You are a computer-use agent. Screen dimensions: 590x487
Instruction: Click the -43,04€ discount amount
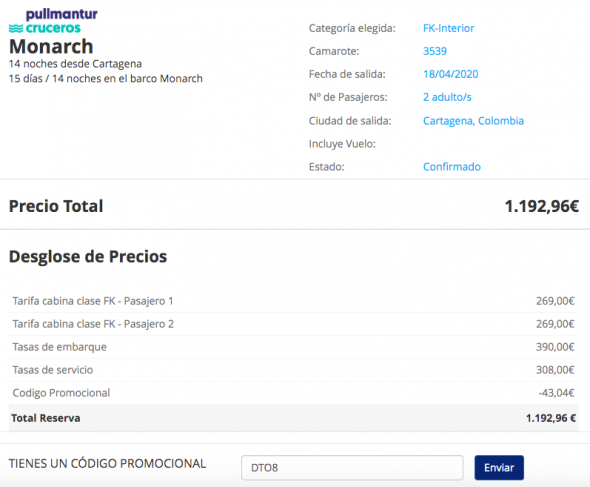coord(557,393)
